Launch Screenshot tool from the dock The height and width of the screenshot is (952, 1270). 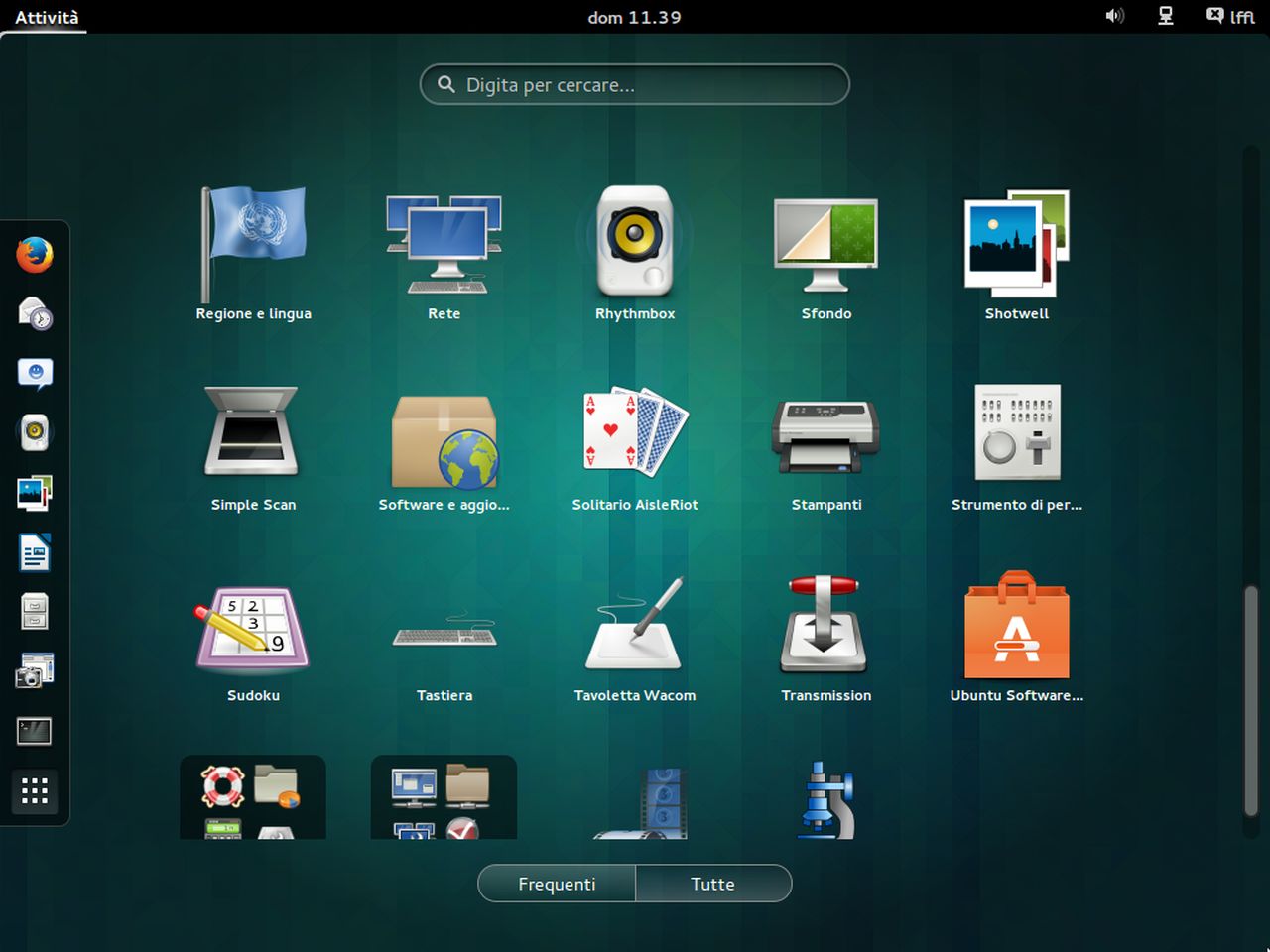[x=35, y=671]
